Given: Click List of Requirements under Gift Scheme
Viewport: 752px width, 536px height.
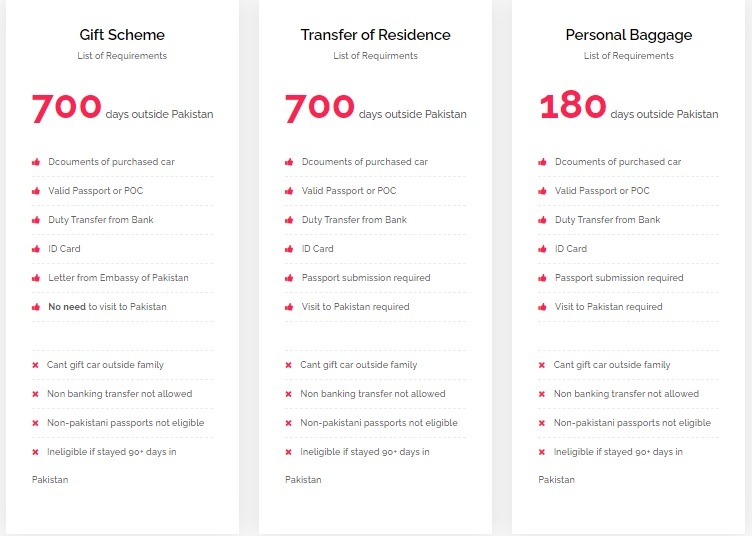Looking at the screenshot, I should pyautogui.click(x=122, y=56).
